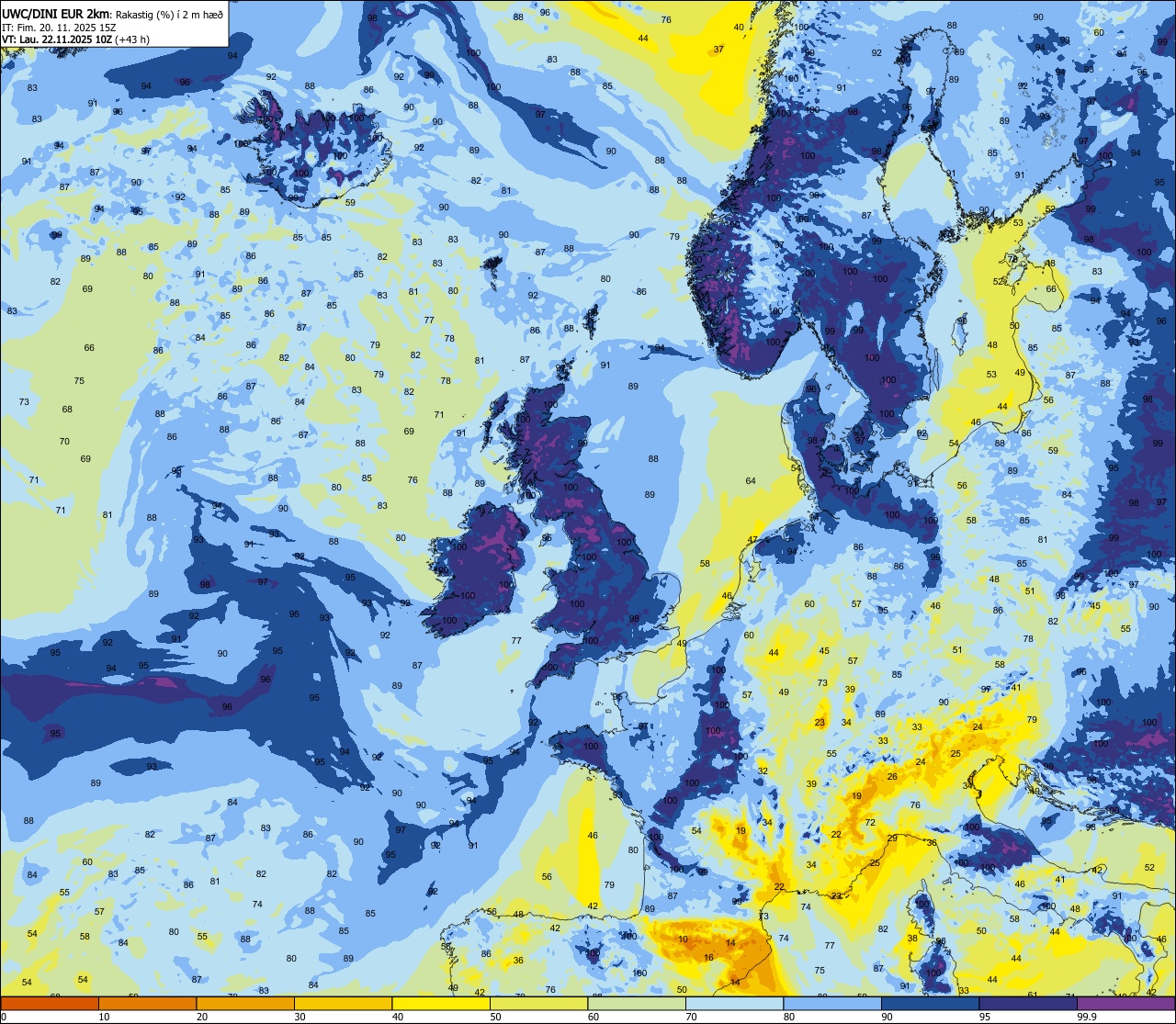This screenshot has width=1176, height=1024.
Task: Click the '50' label on the legend scale
Action: coord(495,1017)
